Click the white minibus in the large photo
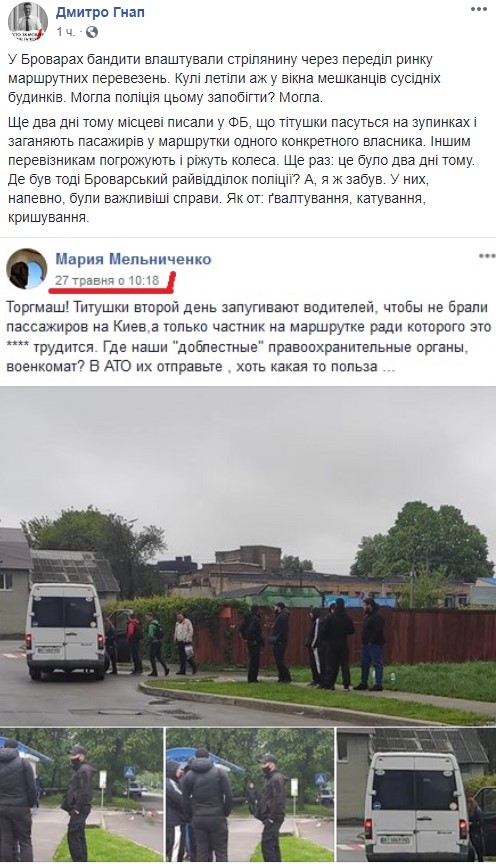This screenshot has width=496, height=867. coord(65,630)
